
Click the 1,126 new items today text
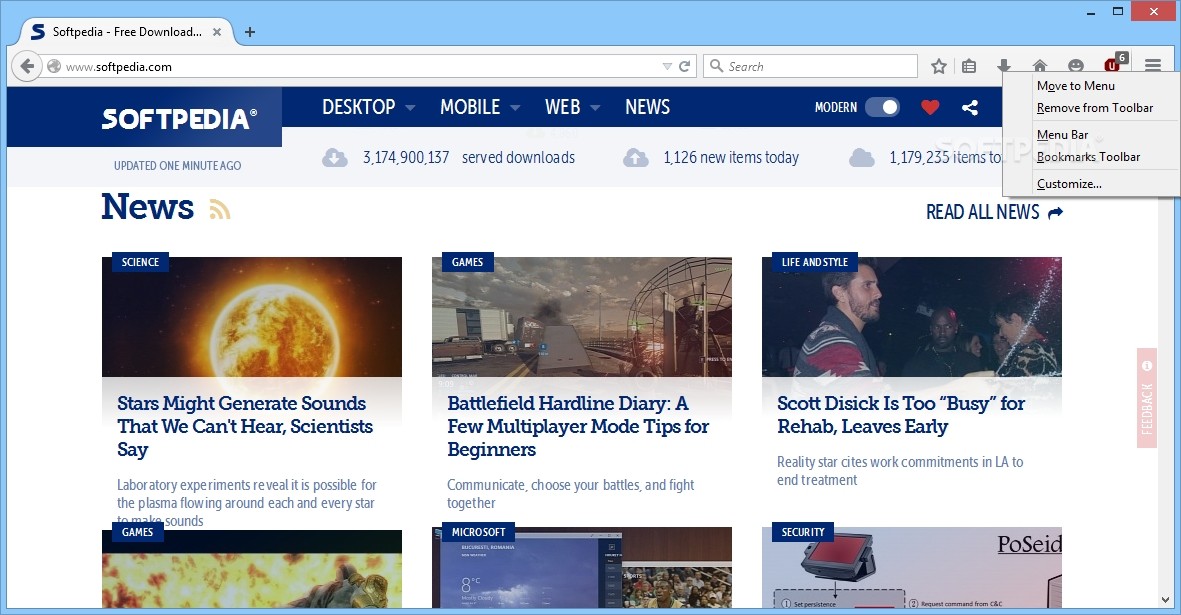tap(731, 157)
